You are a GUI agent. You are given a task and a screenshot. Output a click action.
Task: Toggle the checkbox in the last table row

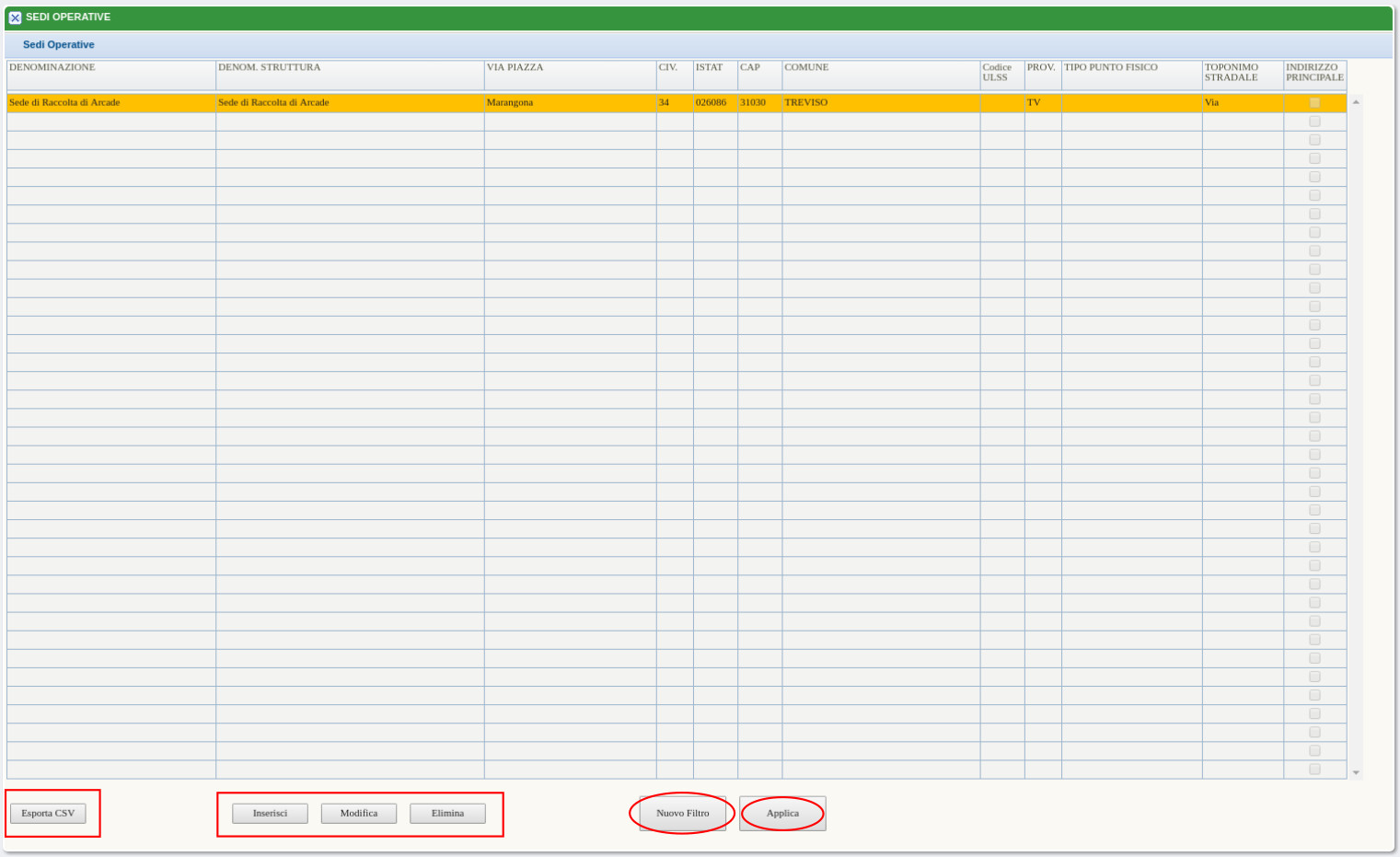pos(1314,770)
